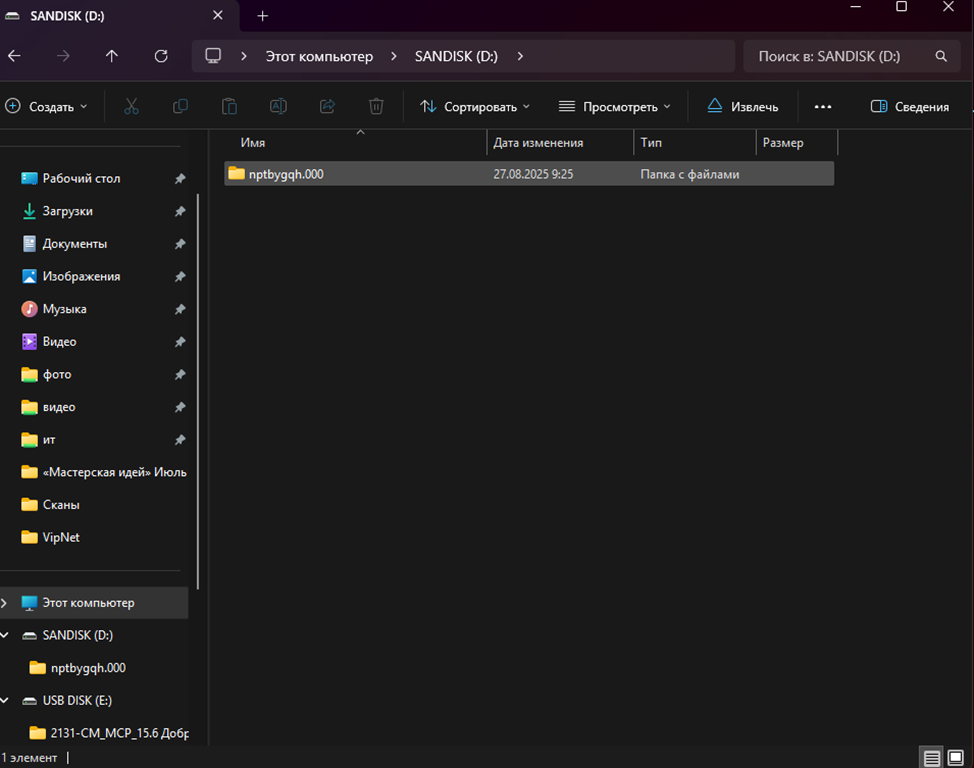Screen dimensions: 974x768
Task: Switch to details list view
Action: (931, 757)
